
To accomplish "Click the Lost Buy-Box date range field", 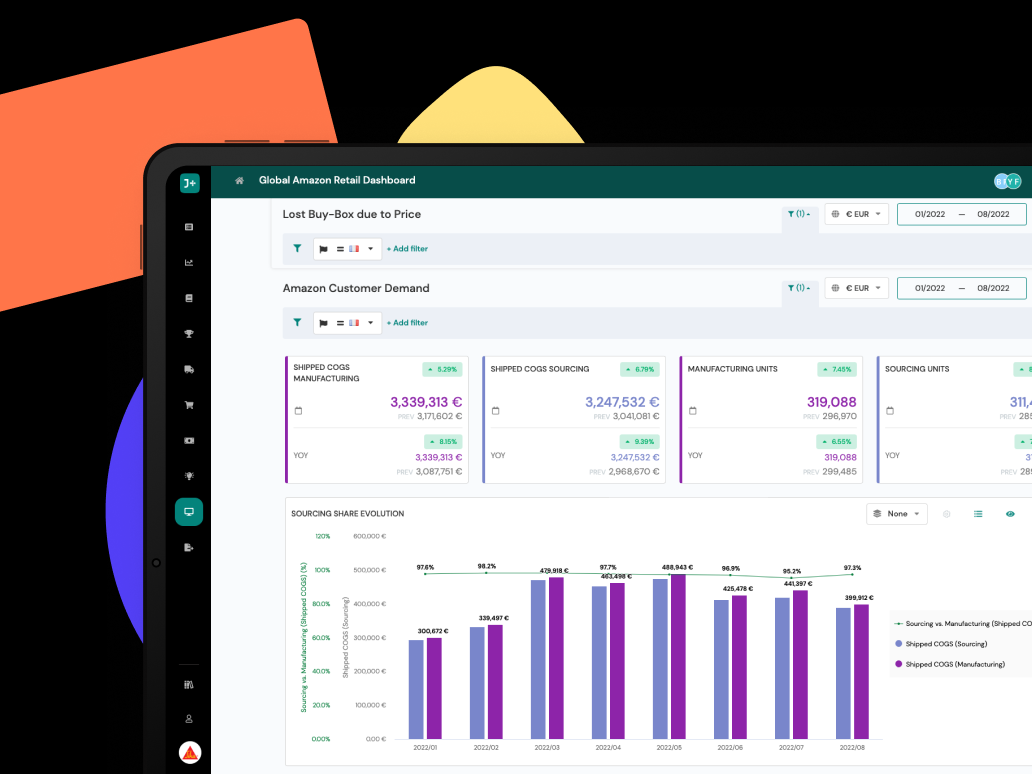I will click(x=962, y=215).
